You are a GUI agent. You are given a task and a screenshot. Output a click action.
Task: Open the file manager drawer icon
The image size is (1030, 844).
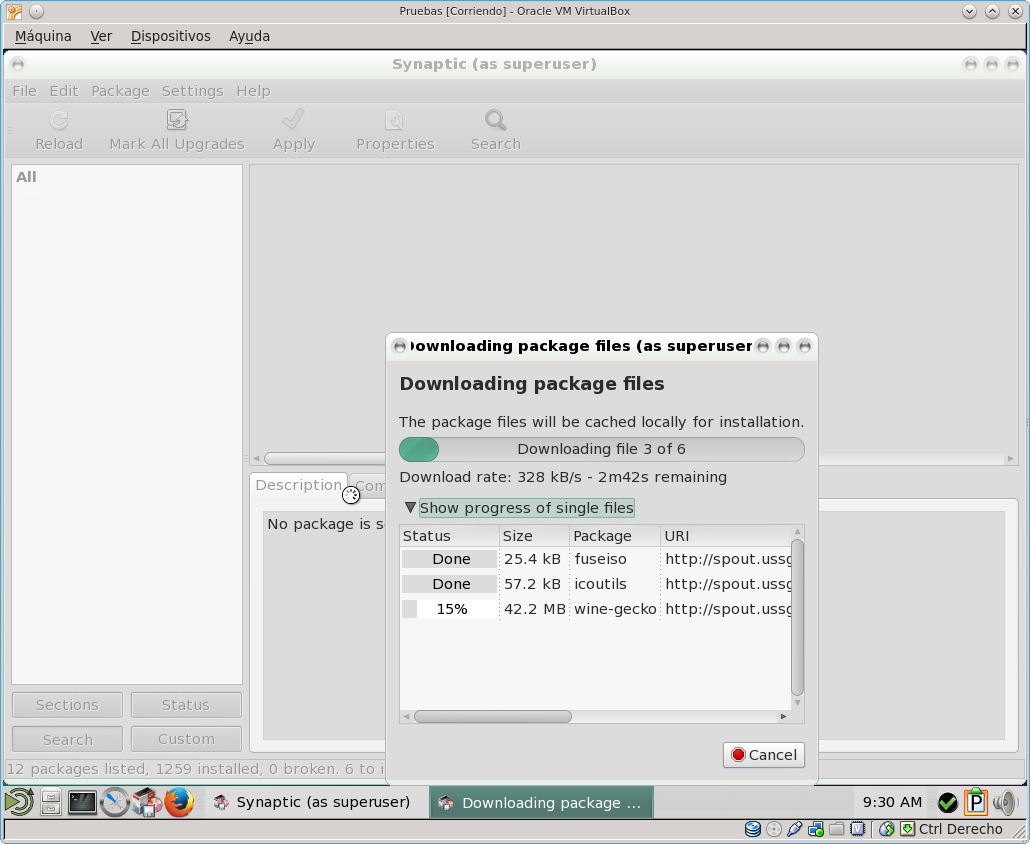click(51, 802)
